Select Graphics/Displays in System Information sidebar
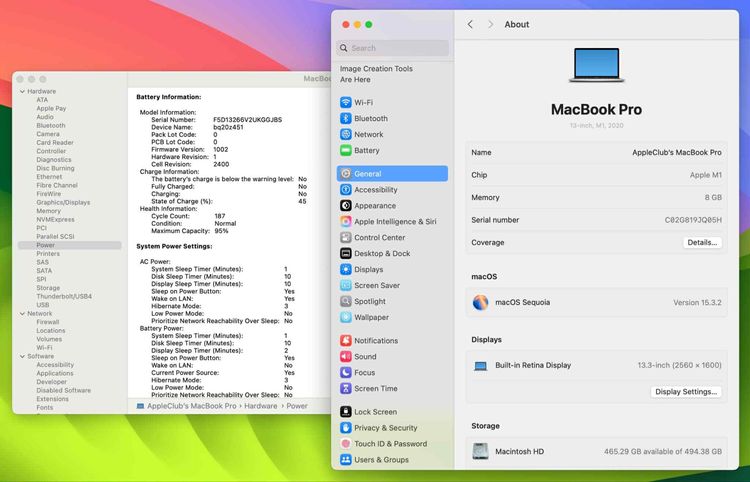 click(x=63, y=202)
